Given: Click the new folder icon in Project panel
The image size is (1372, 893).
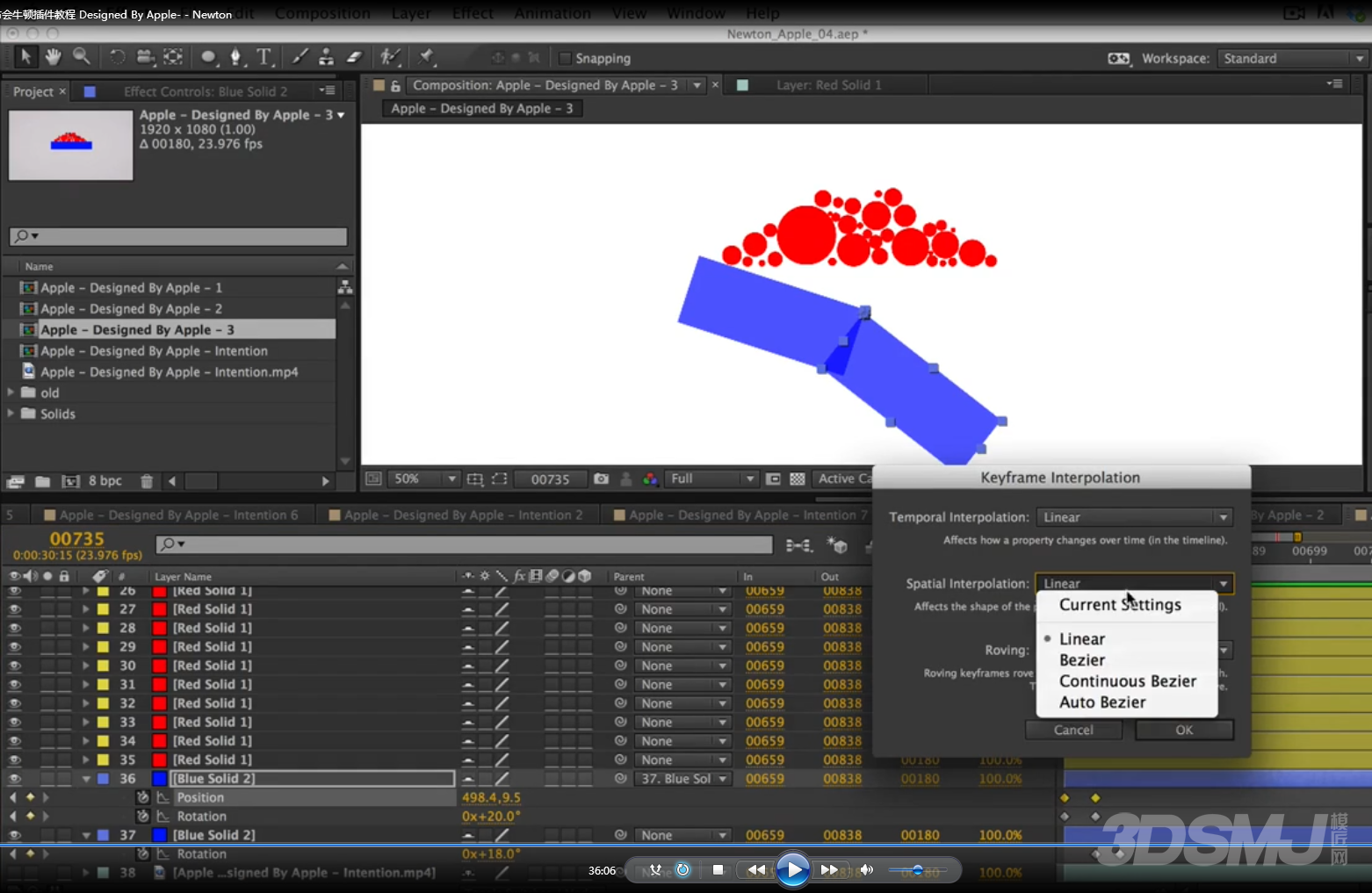Looking at the screenshot, I should (x=42, y=481).
